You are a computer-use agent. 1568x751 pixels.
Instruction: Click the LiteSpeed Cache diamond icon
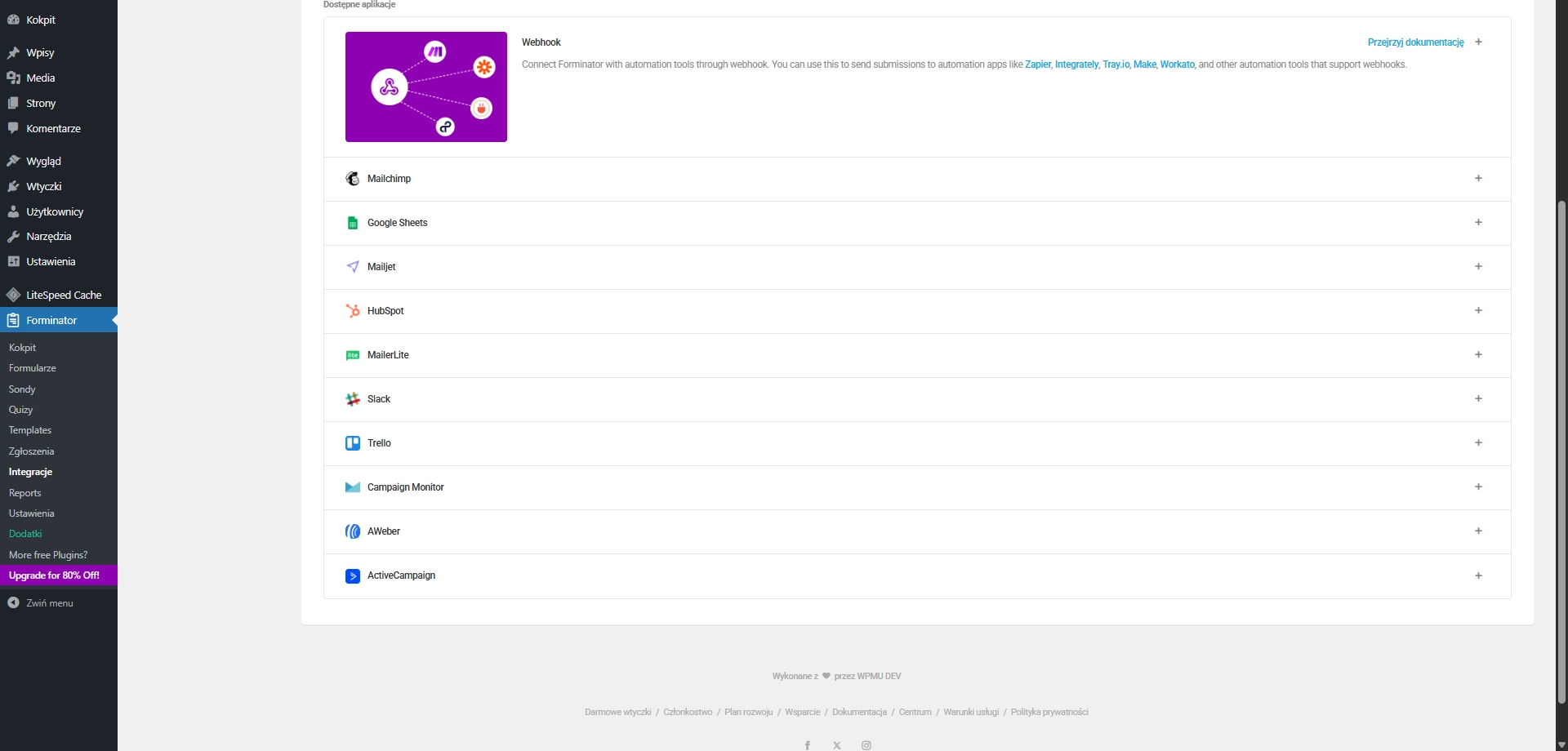(13, 295)
